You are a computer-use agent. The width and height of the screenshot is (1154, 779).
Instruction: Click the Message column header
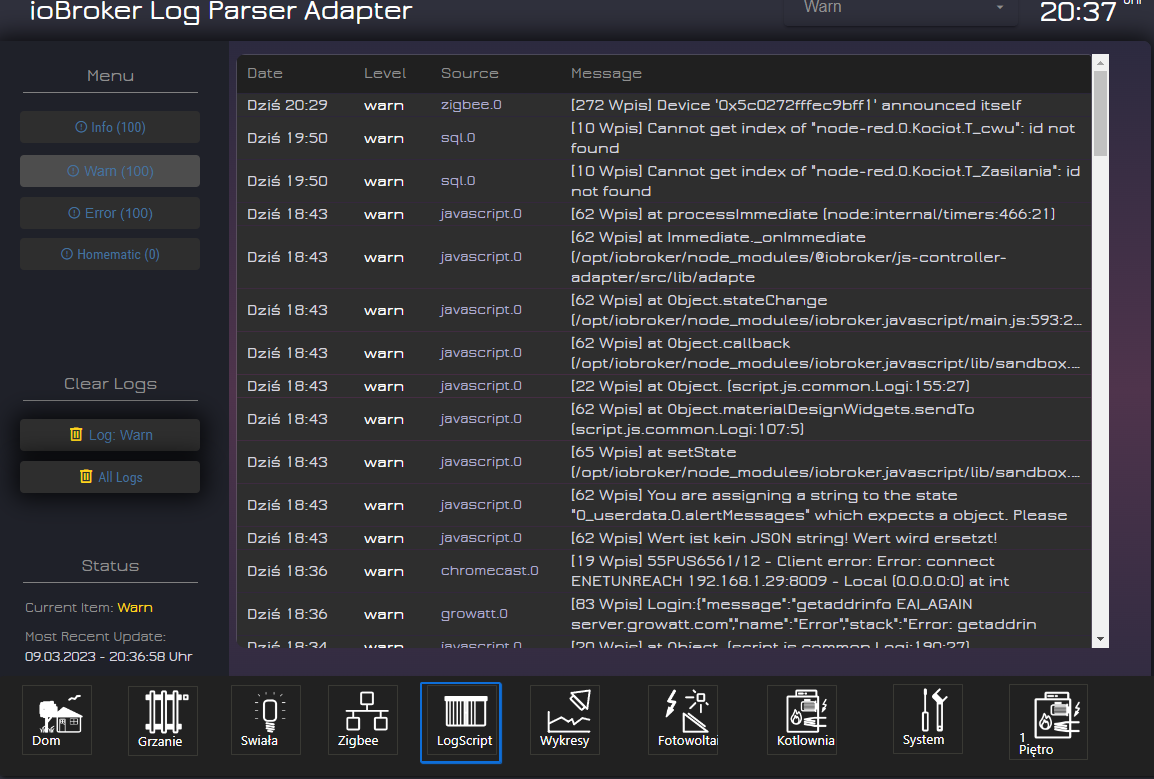606,73
